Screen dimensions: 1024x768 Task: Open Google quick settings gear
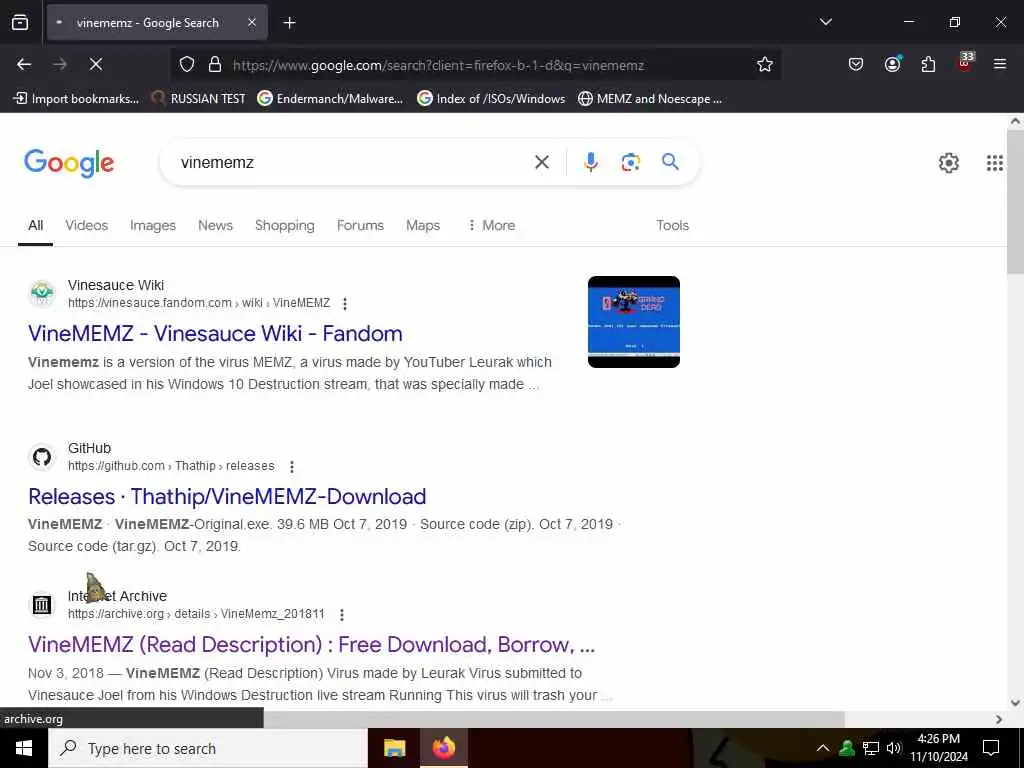point(948,163)
